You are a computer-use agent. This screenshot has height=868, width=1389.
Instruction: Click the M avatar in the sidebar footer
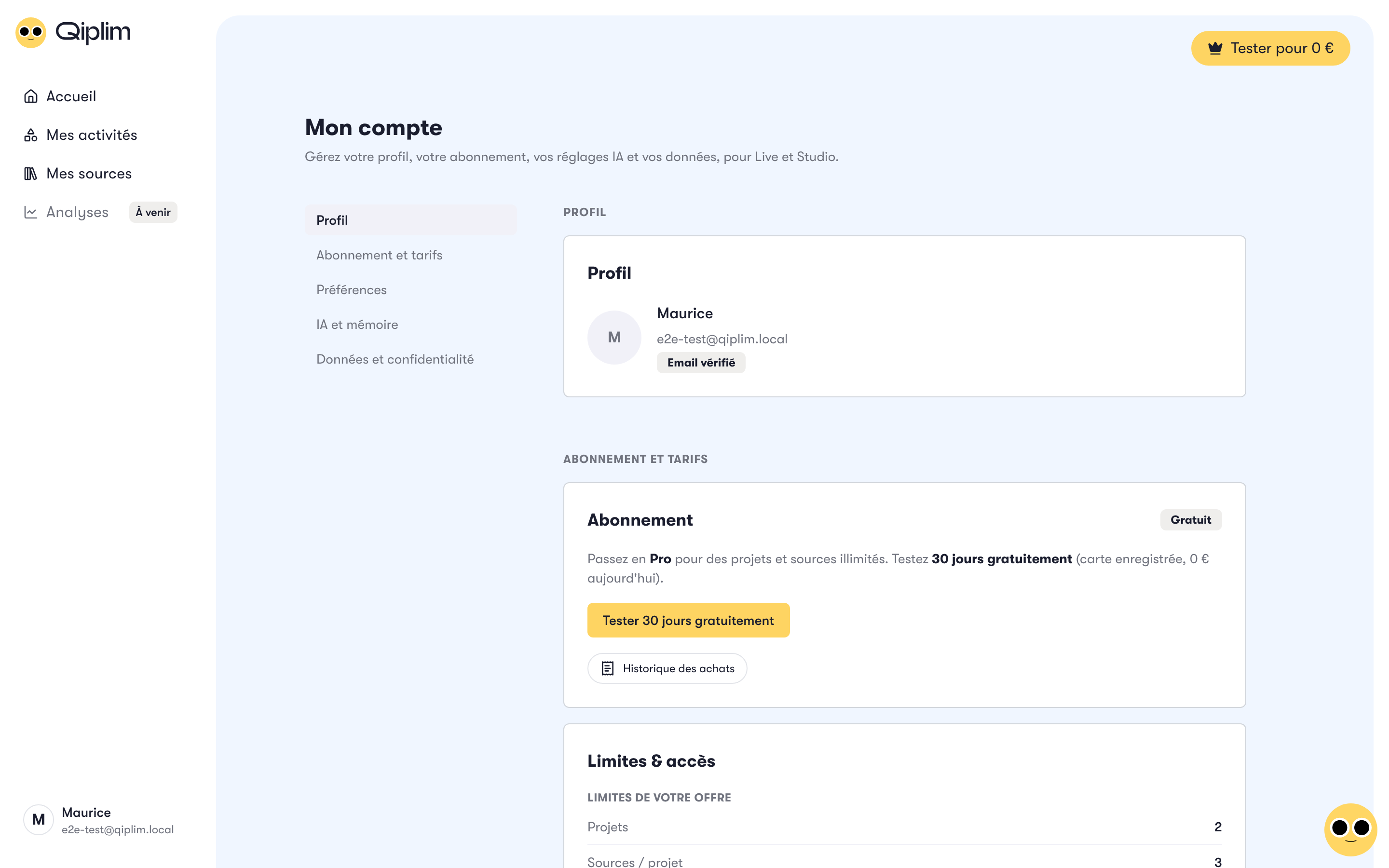click(39, 820)
